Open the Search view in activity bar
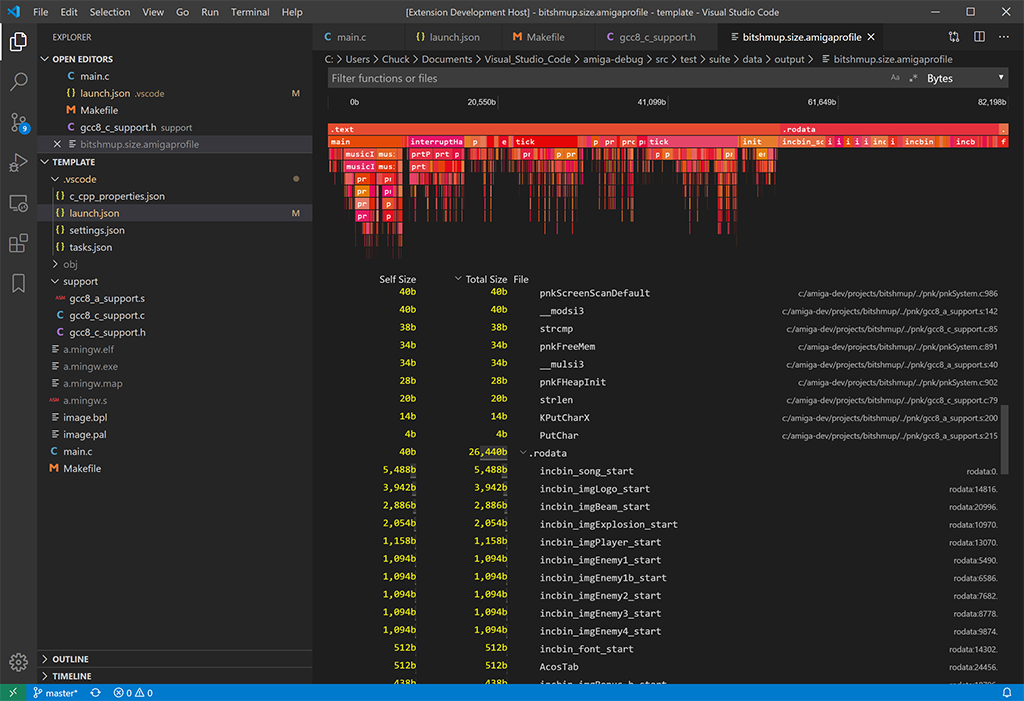1024x701 pixels. tap(18, 82)
